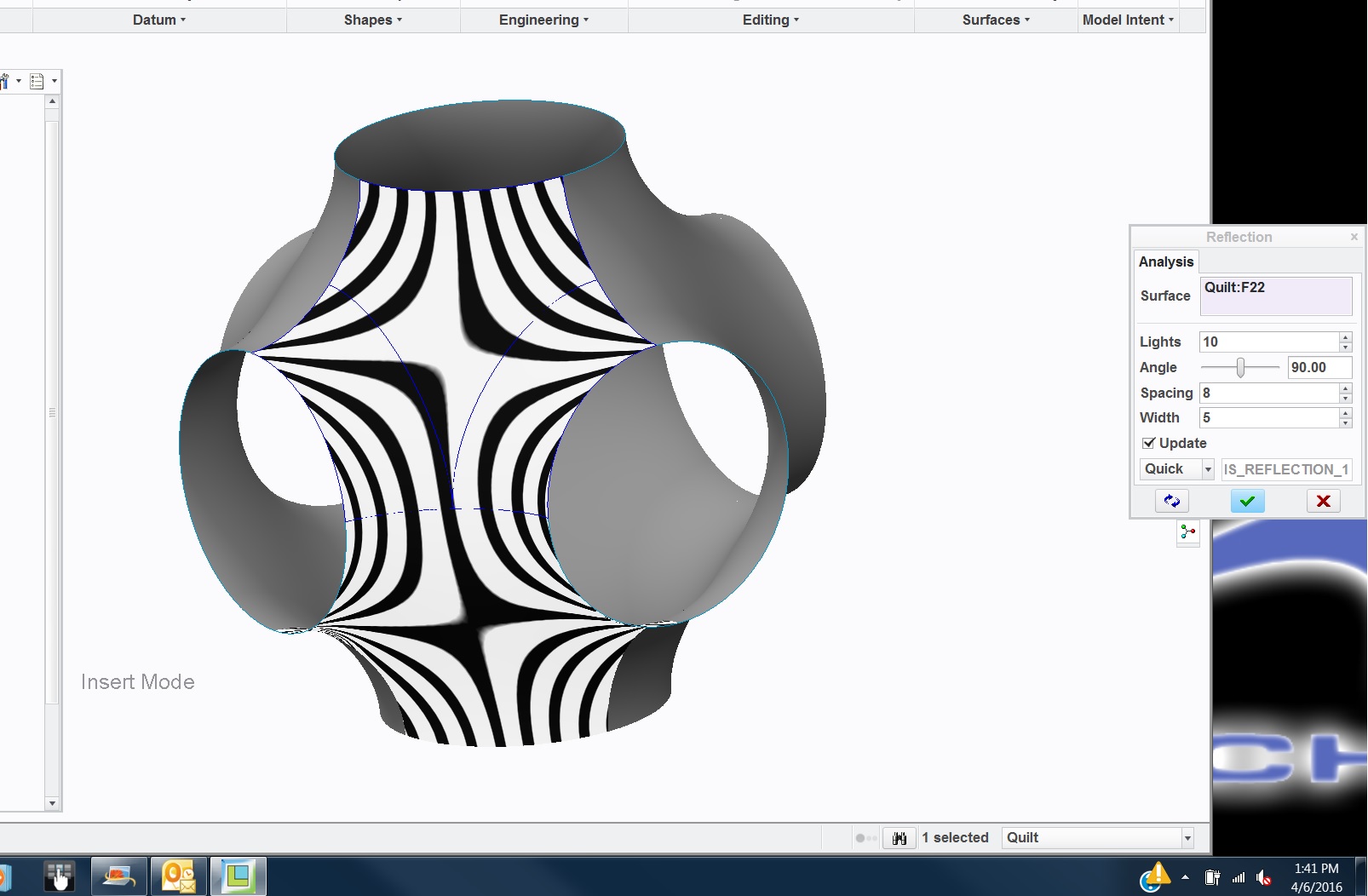Click the Surface collector showing Quilt:F22
The image size is (1368, 896).
pos(1276,296)
